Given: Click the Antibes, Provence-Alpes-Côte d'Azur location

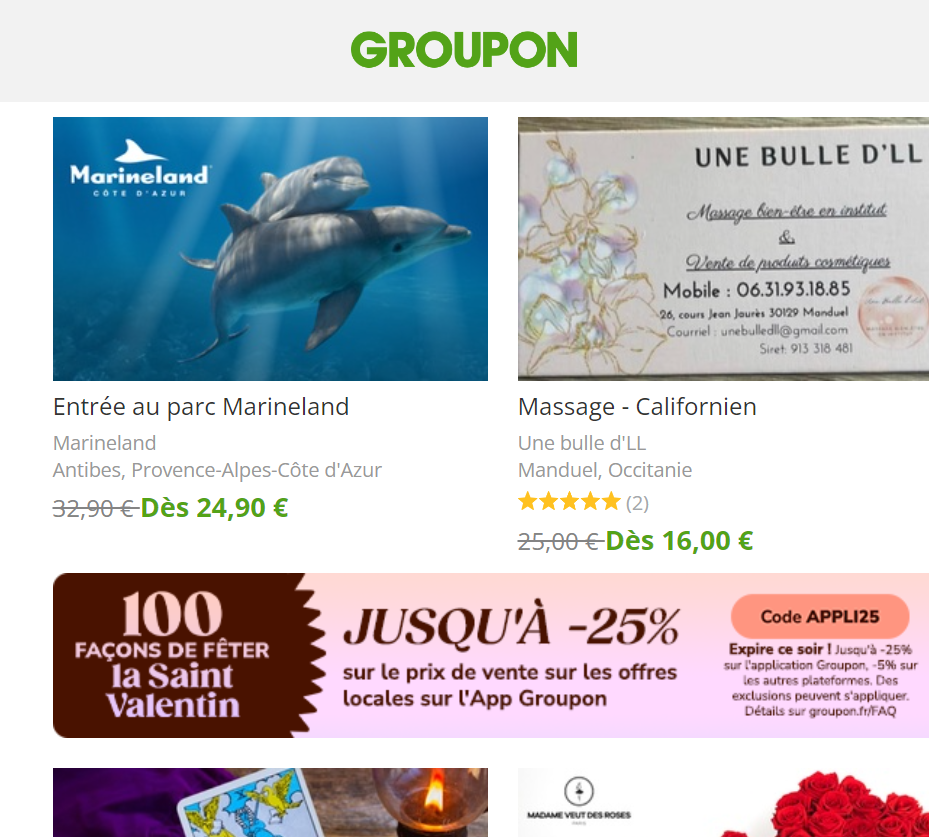Looking at the screenshot, I should click(217, 470).
